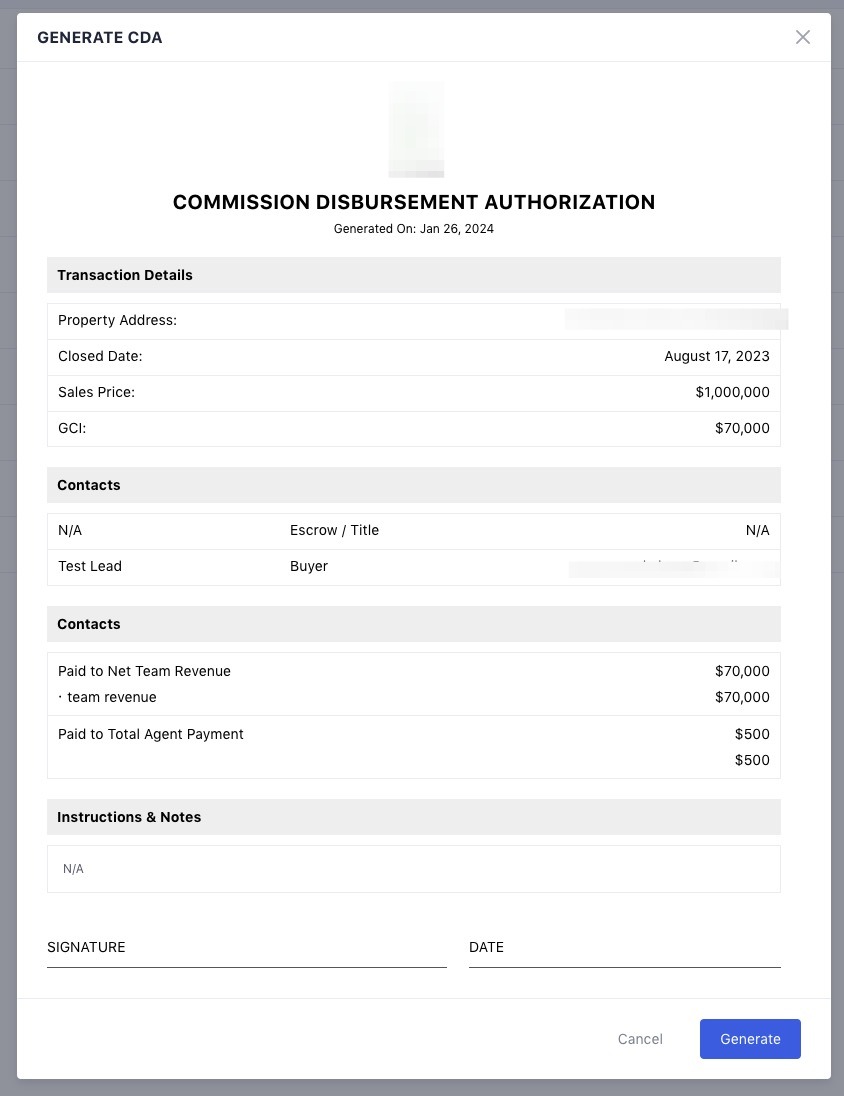The height and width of the screenshot is (1096, 844).
Task: Click the Test Lead contact name
Action: click(x=90, y=567)
